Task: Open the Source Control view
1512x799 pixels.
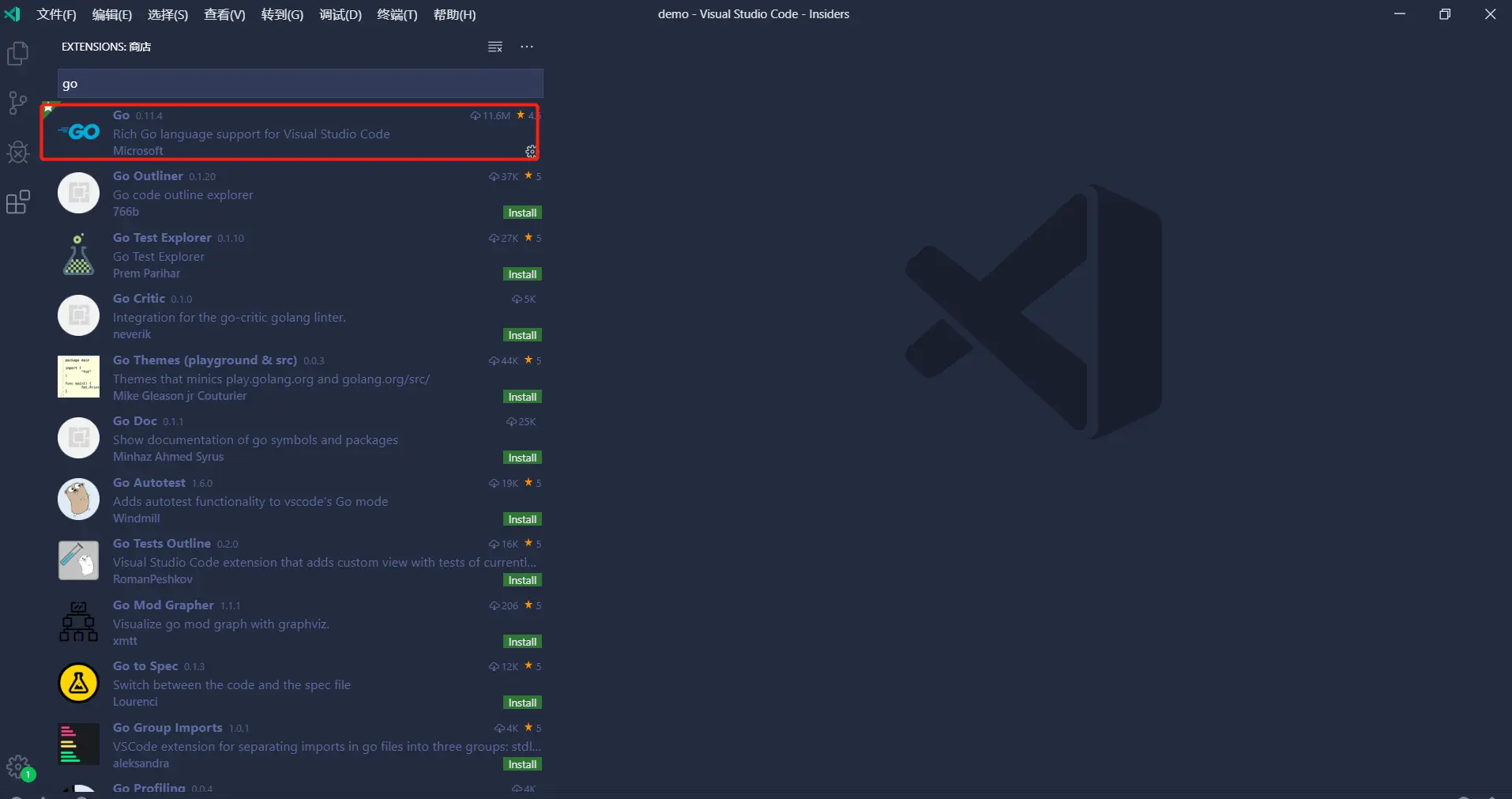Action: (x=17, y=103)
